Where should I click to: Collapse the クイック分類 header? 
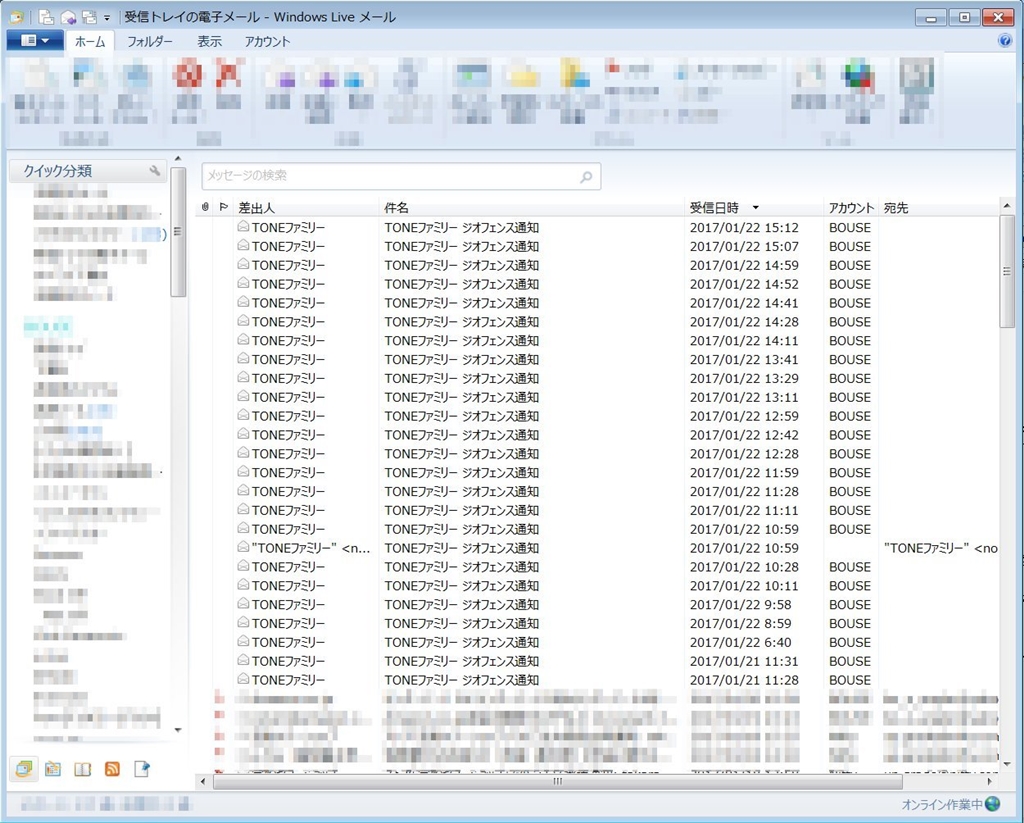coord(88,171)
